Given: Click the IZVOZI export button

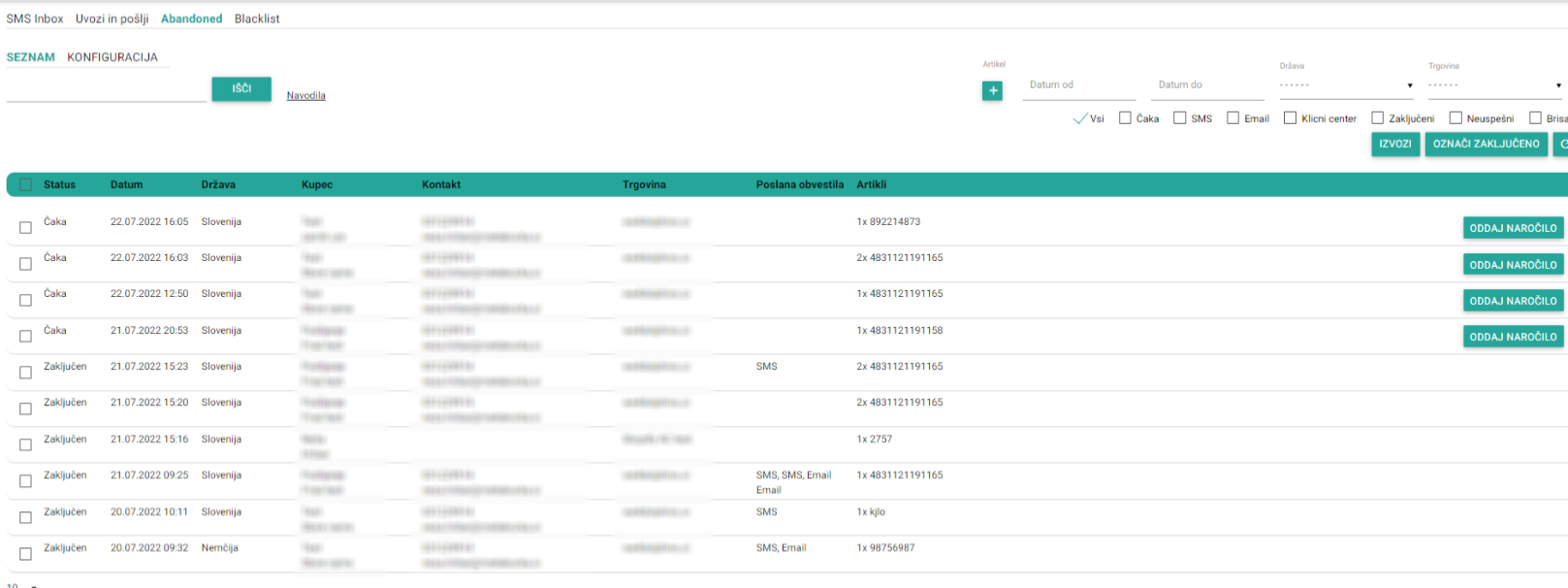Looking at the screenshot, I should coord(1395,145).
